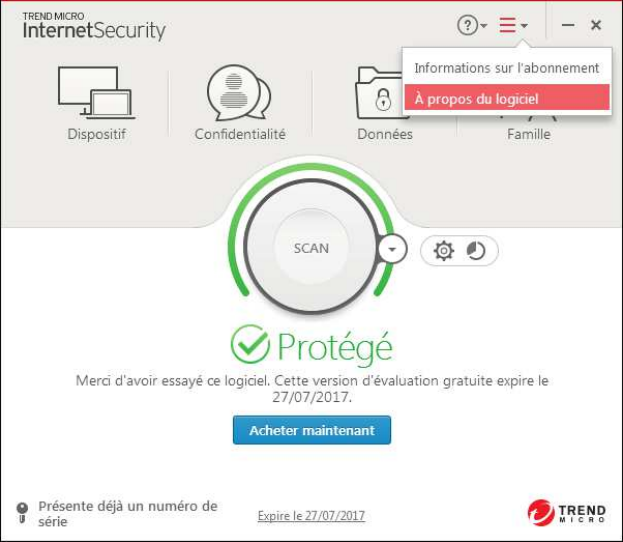Open the Expire le 27/07/2017 link
Image resolution: width=623 pixels, height=542 pixels.
311,516
